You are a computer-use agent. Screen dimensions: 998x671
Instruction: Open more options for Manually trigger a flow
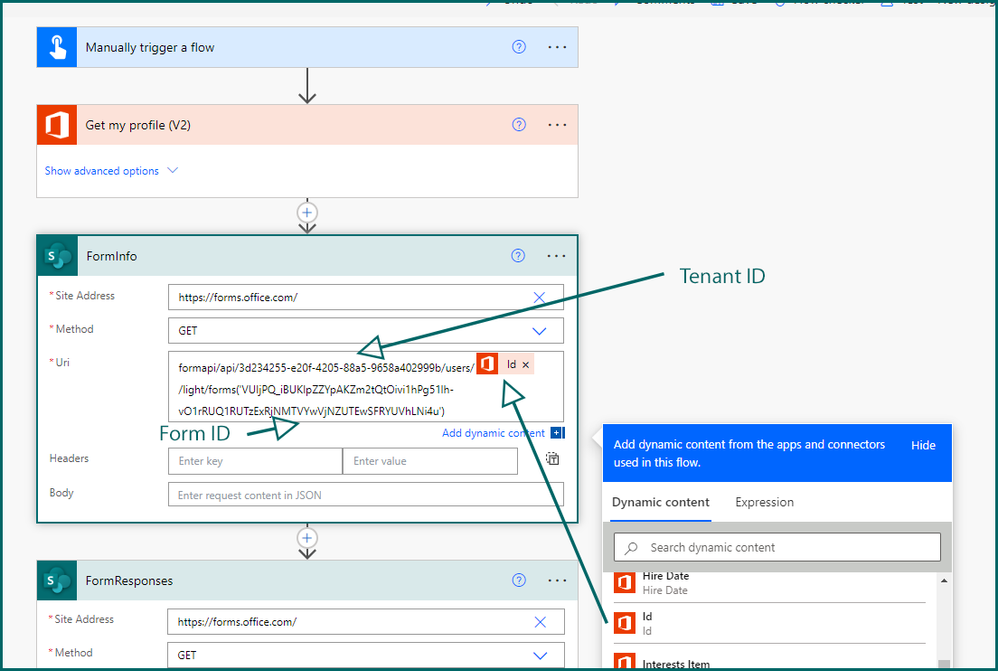(x=557, y=47)
